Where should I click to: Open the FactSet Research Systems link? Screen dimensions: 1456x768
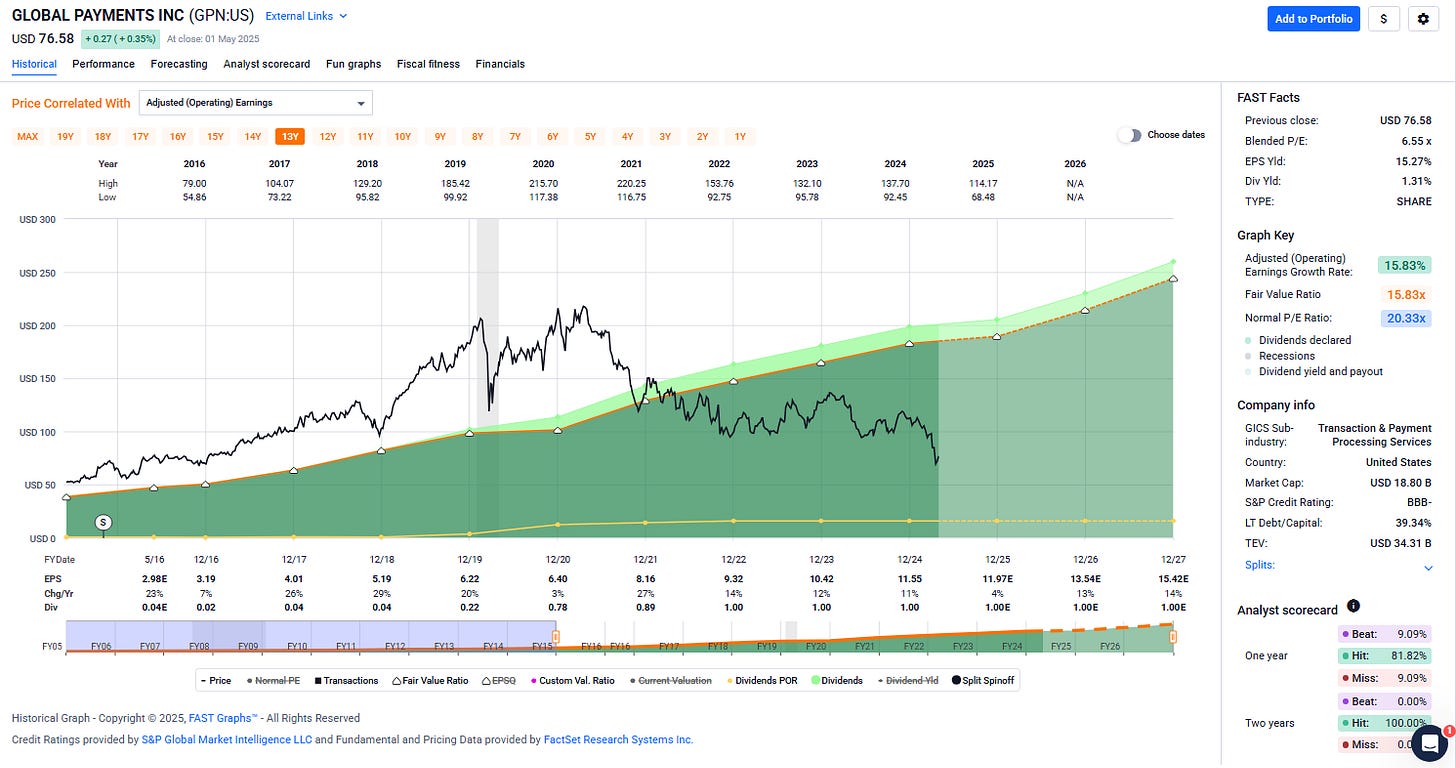(617, 739)
